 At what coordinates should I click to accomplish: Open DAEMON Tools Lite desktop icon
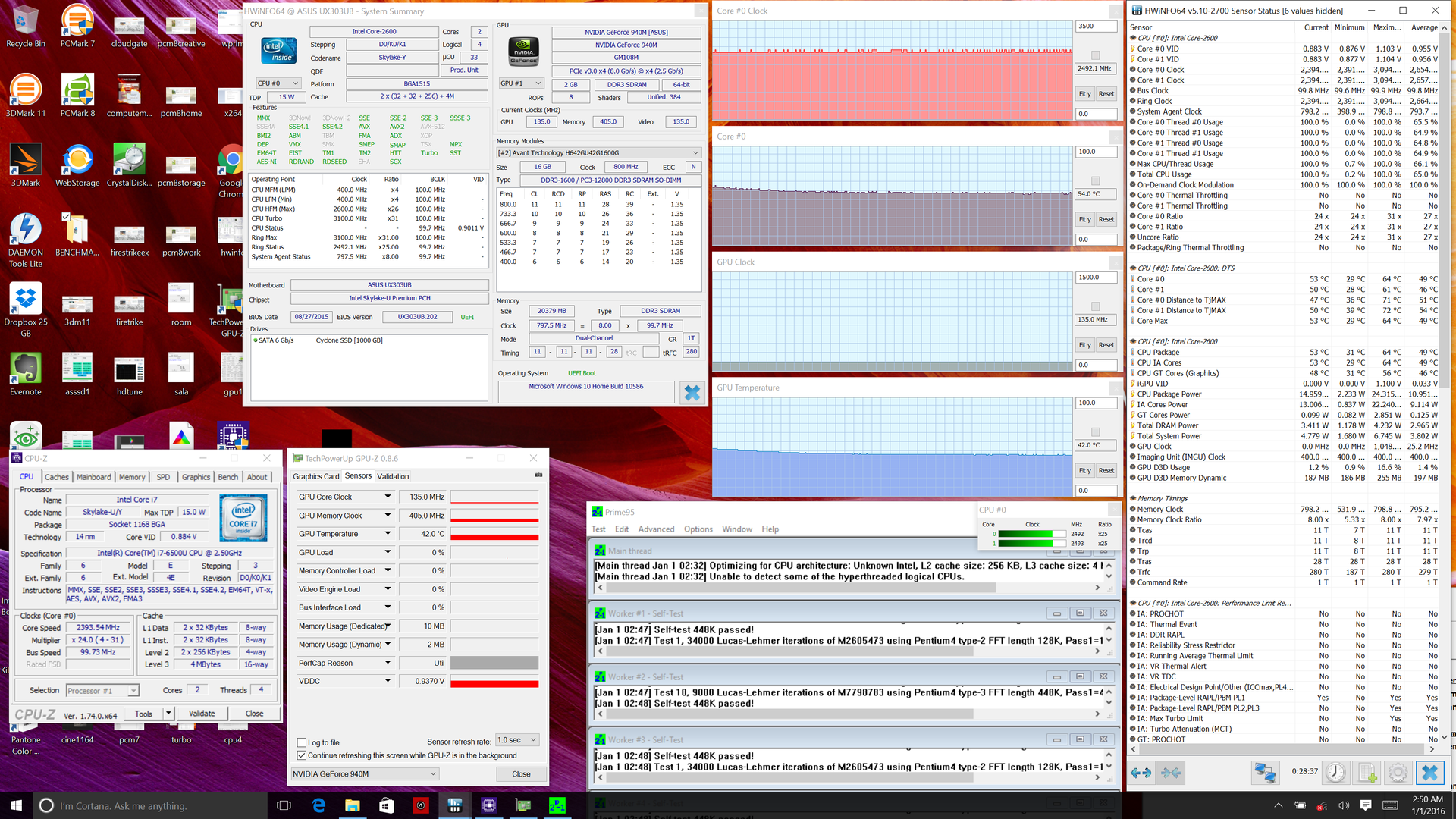tap(25, 241)
